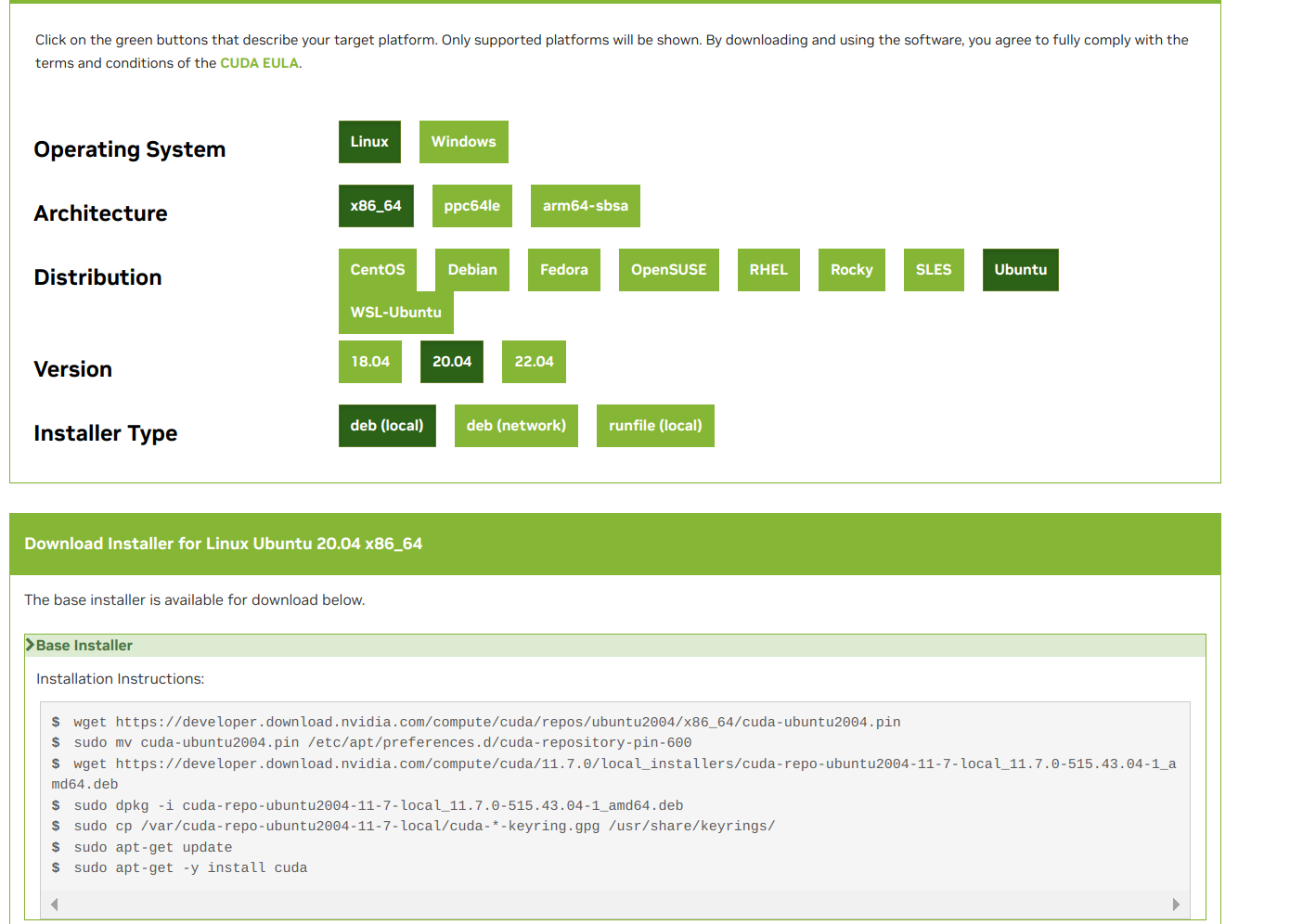Click the wget local_installers command line
1290x924 pixels.
[x=613, y=774]
